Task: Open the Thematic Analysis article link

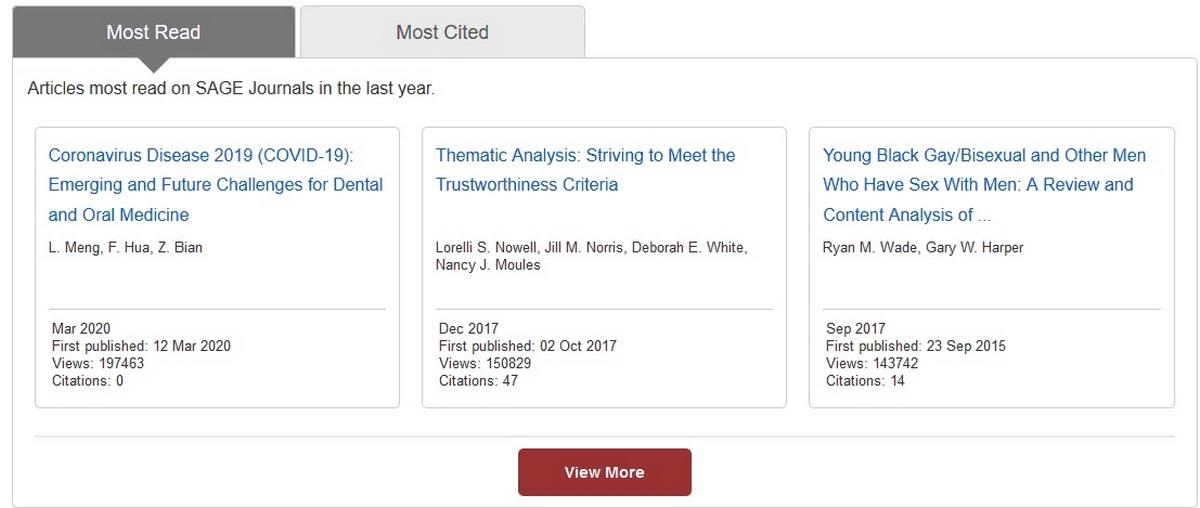Action: [585, 170]
